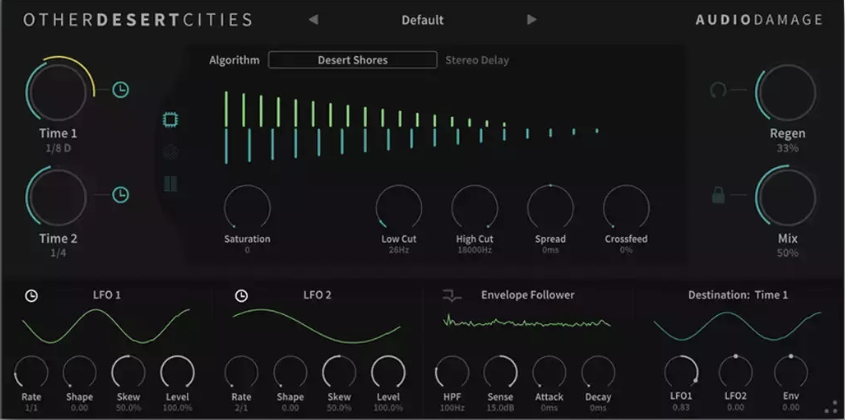Click the LFO 1 Shape knob
This screenshot has height=420, width=845.
[x=80, y=372]
